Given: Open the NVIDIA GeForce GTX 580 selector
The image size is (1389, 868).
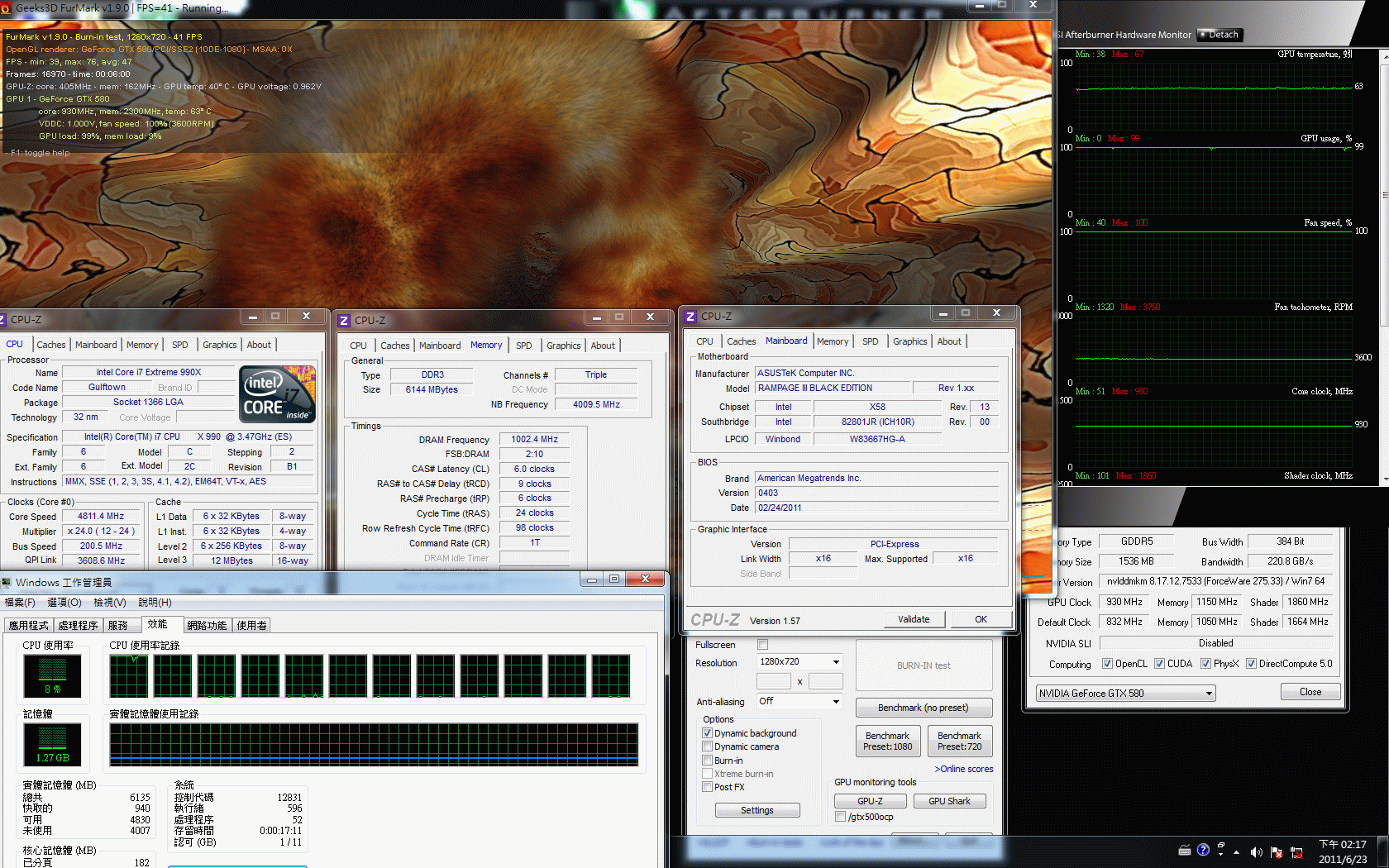Looking at the screenshot, I should click(x=1125, y=694).
